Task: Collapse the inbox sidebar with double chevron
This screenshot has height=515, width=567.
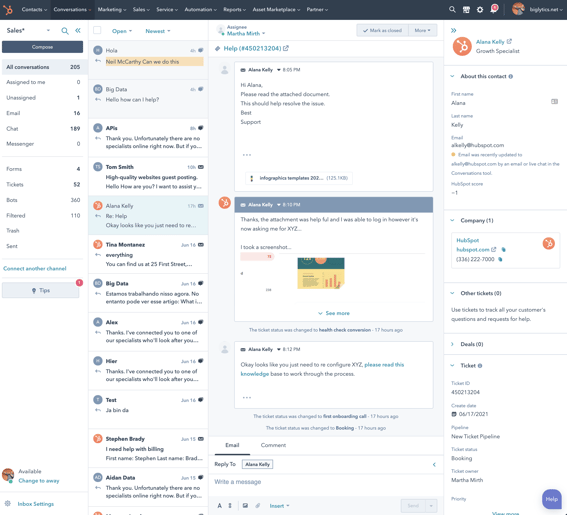Action: coord(78,31)
